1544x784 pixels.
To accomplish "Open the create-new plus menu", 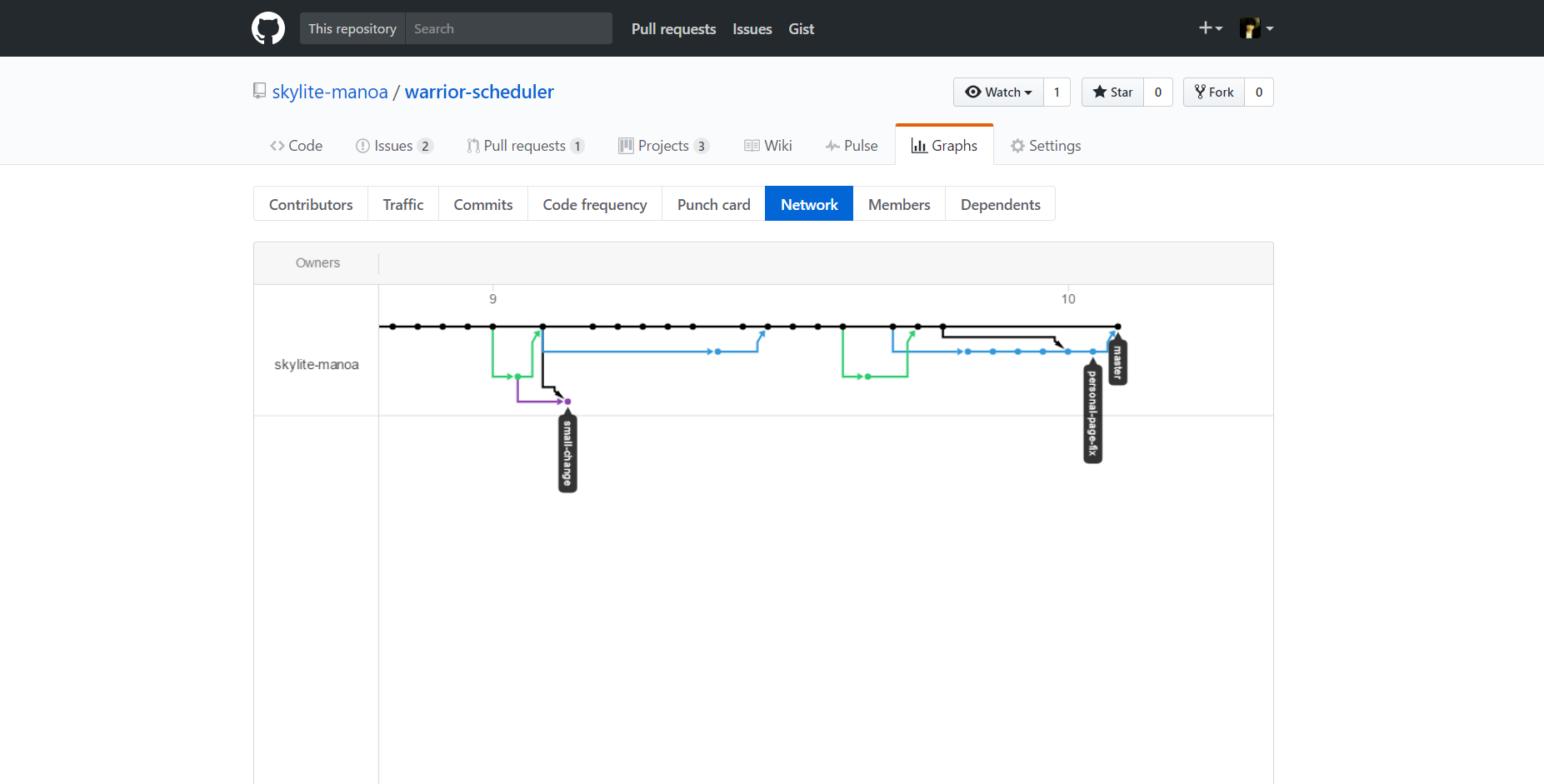I will click(1211, 28).
